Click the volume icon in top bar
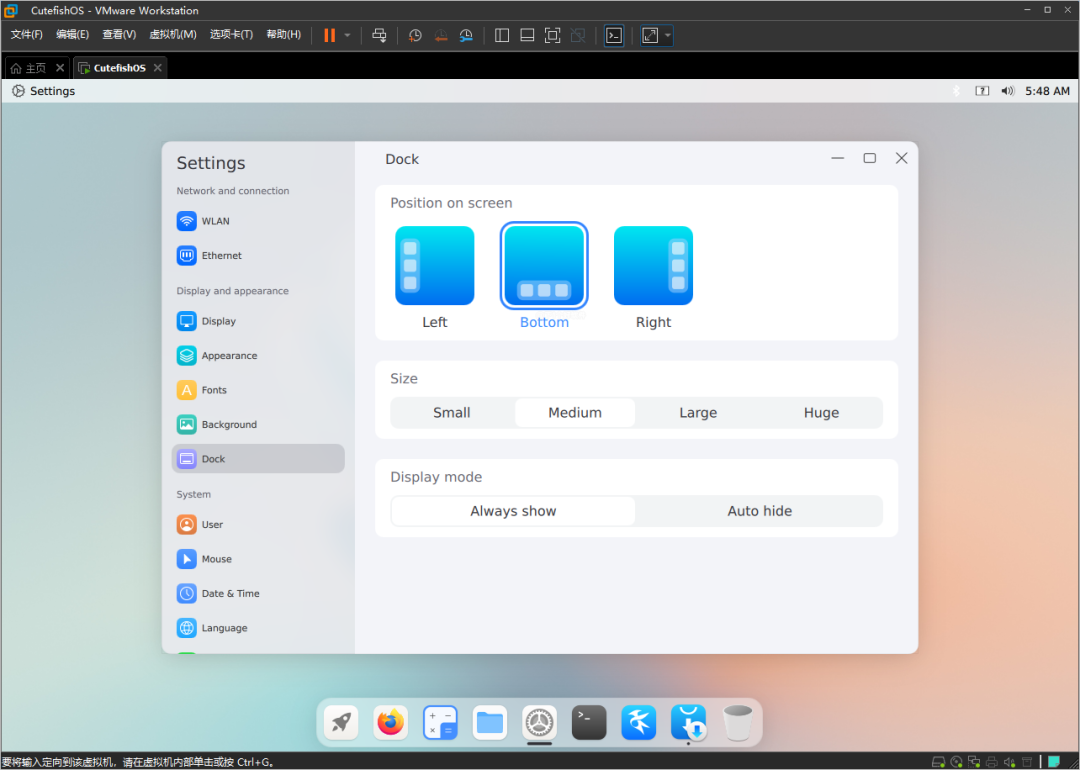1080x770 pixels. click(1007, 91)
